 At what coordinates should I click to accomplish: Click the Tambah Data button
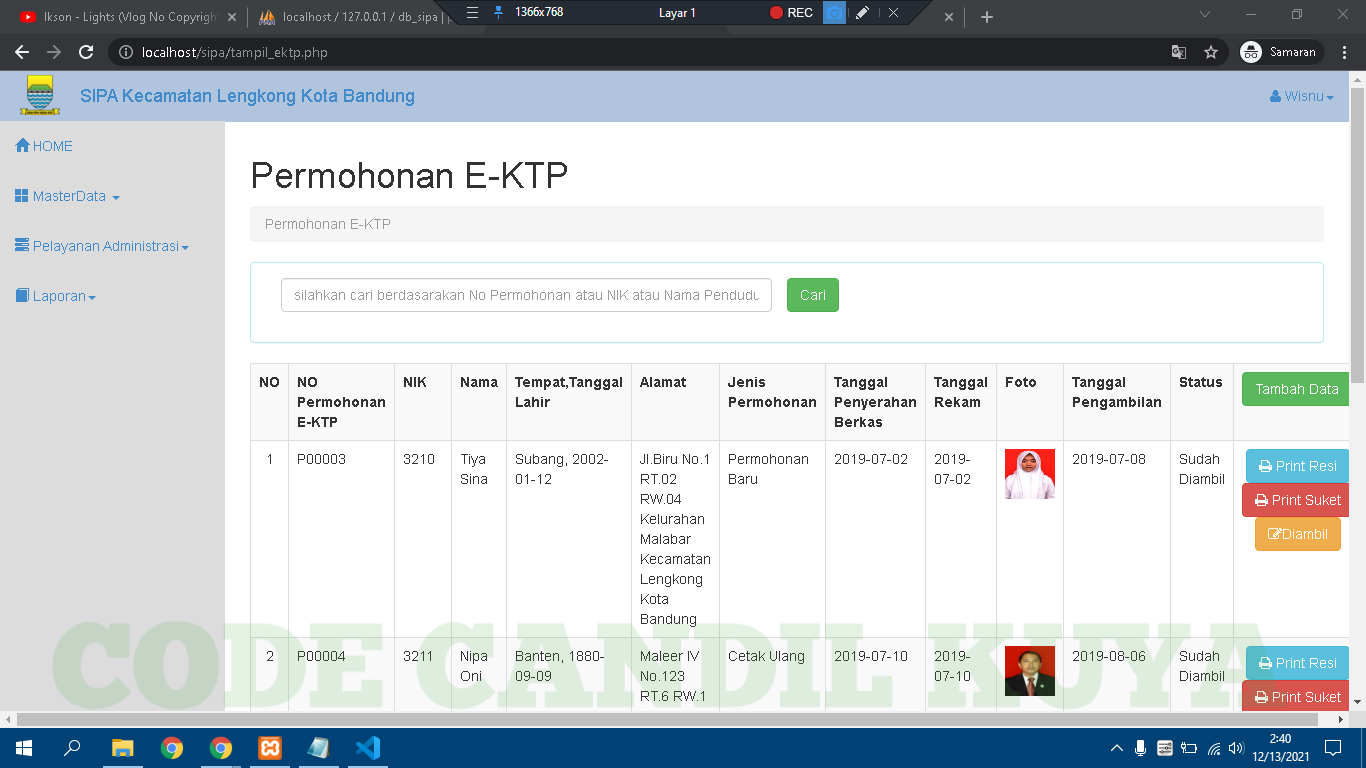tap(1296, 389)
